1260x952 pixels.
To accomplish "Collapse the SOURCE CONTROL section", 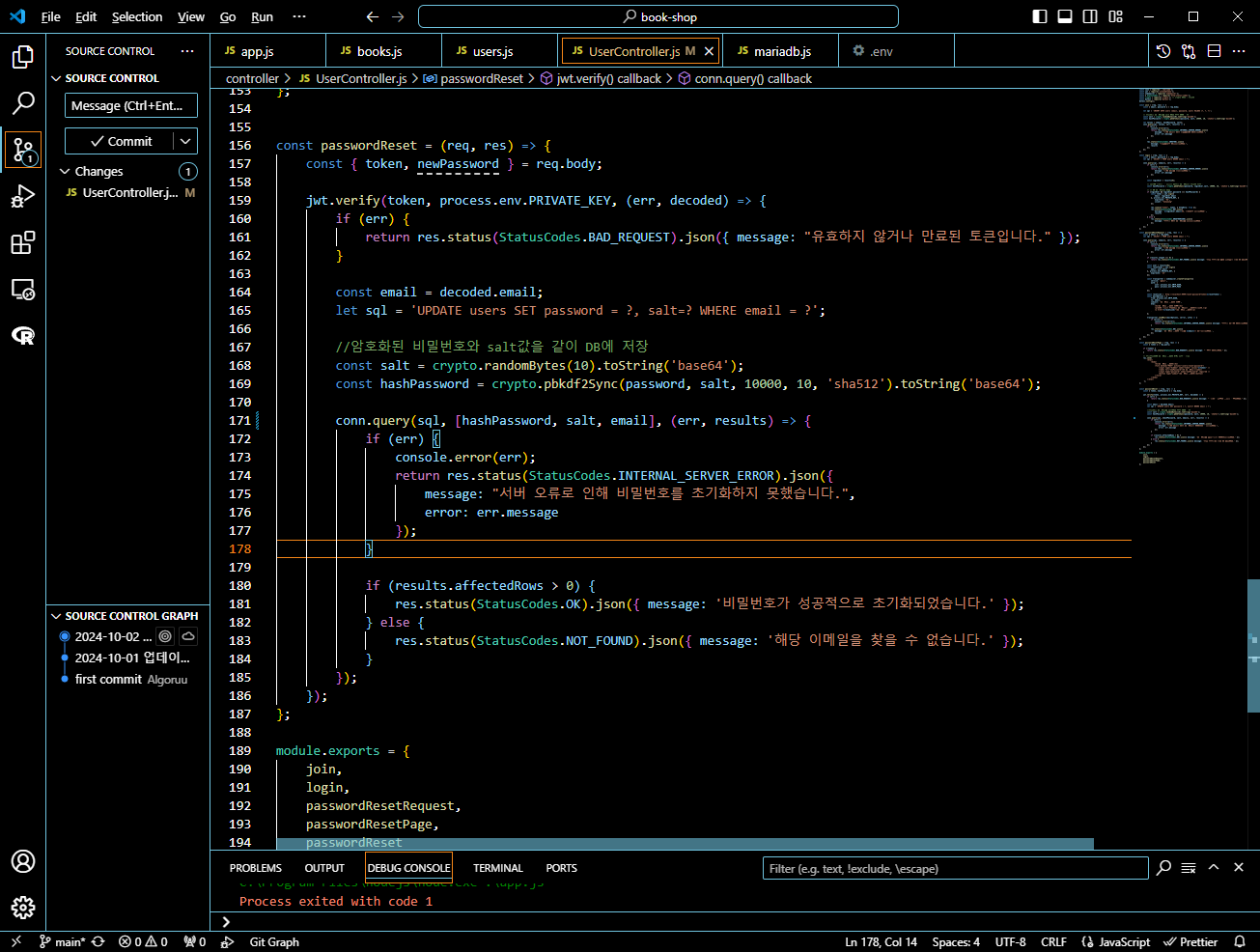I will pos(55,78).
